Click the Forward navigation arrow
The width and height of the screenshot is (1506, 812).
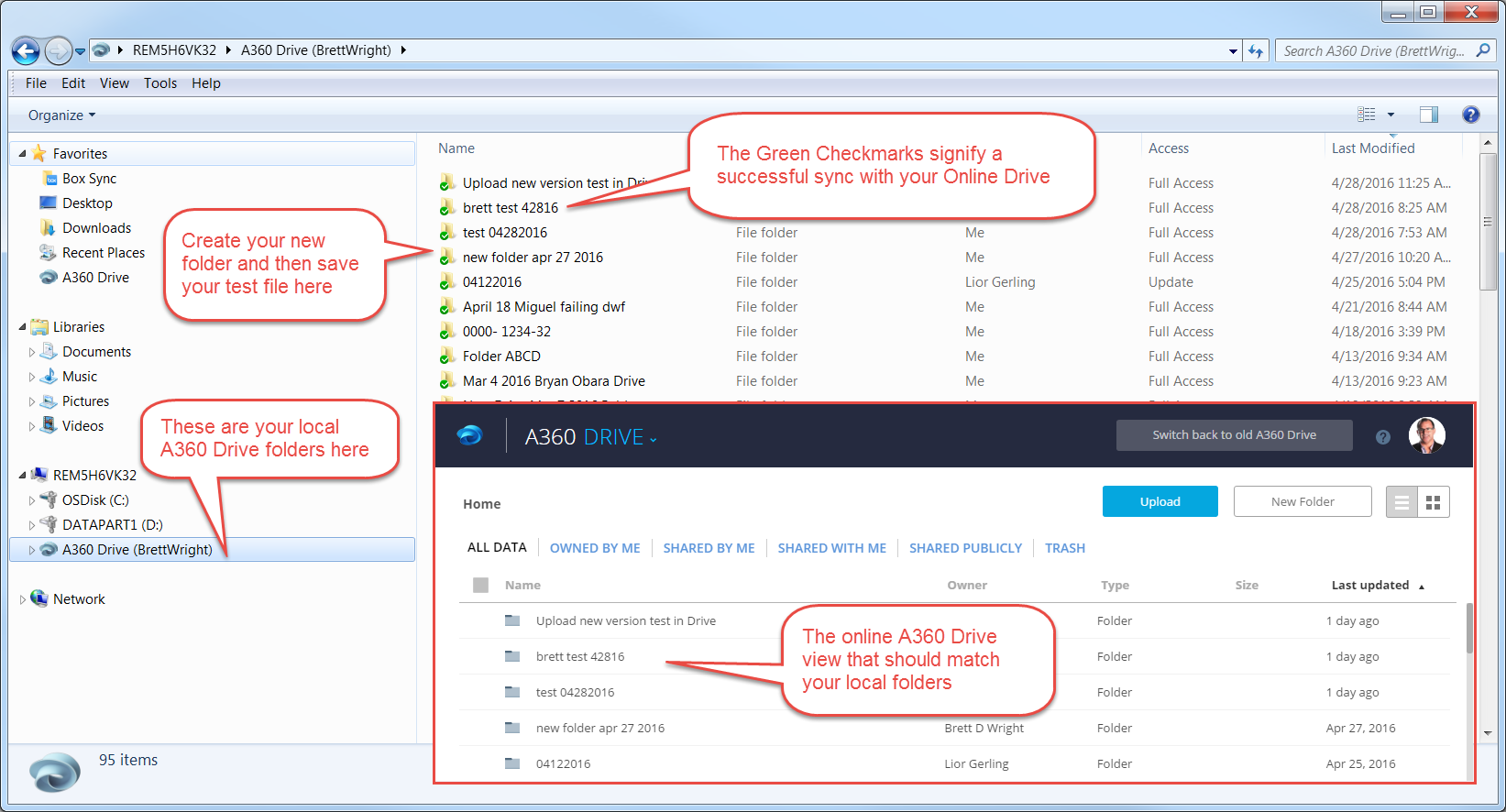tap(58, 50)
